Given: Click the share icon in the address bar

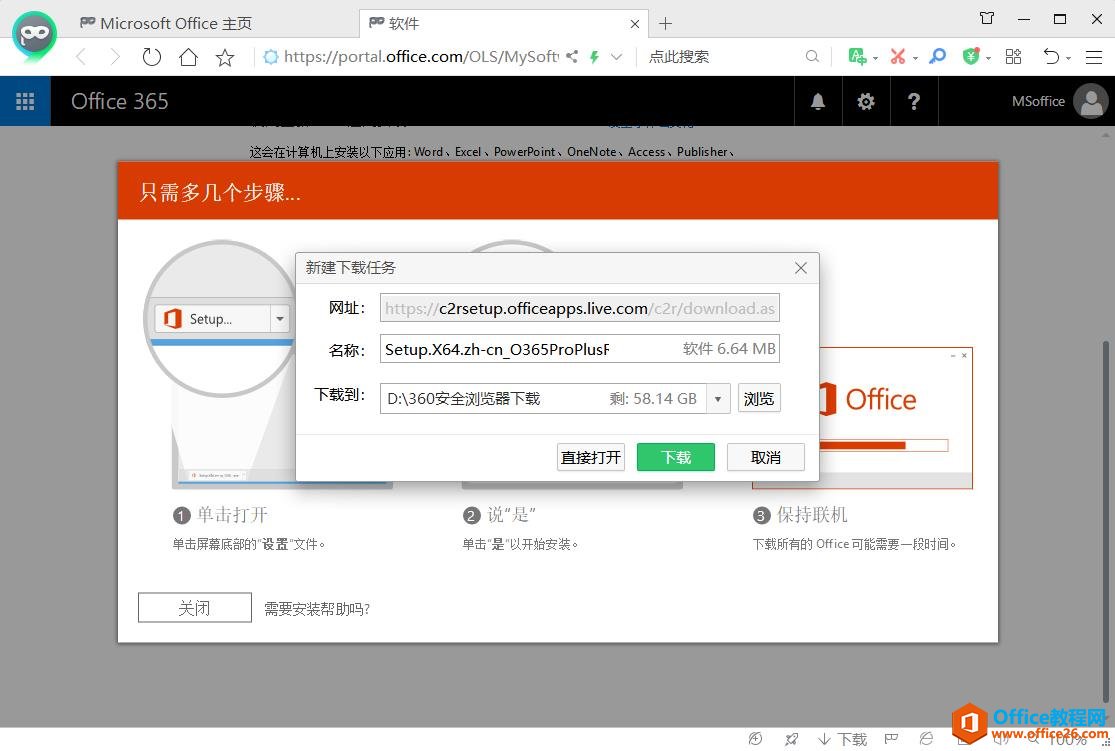Looking at the screenshot, I should point(572,56).
